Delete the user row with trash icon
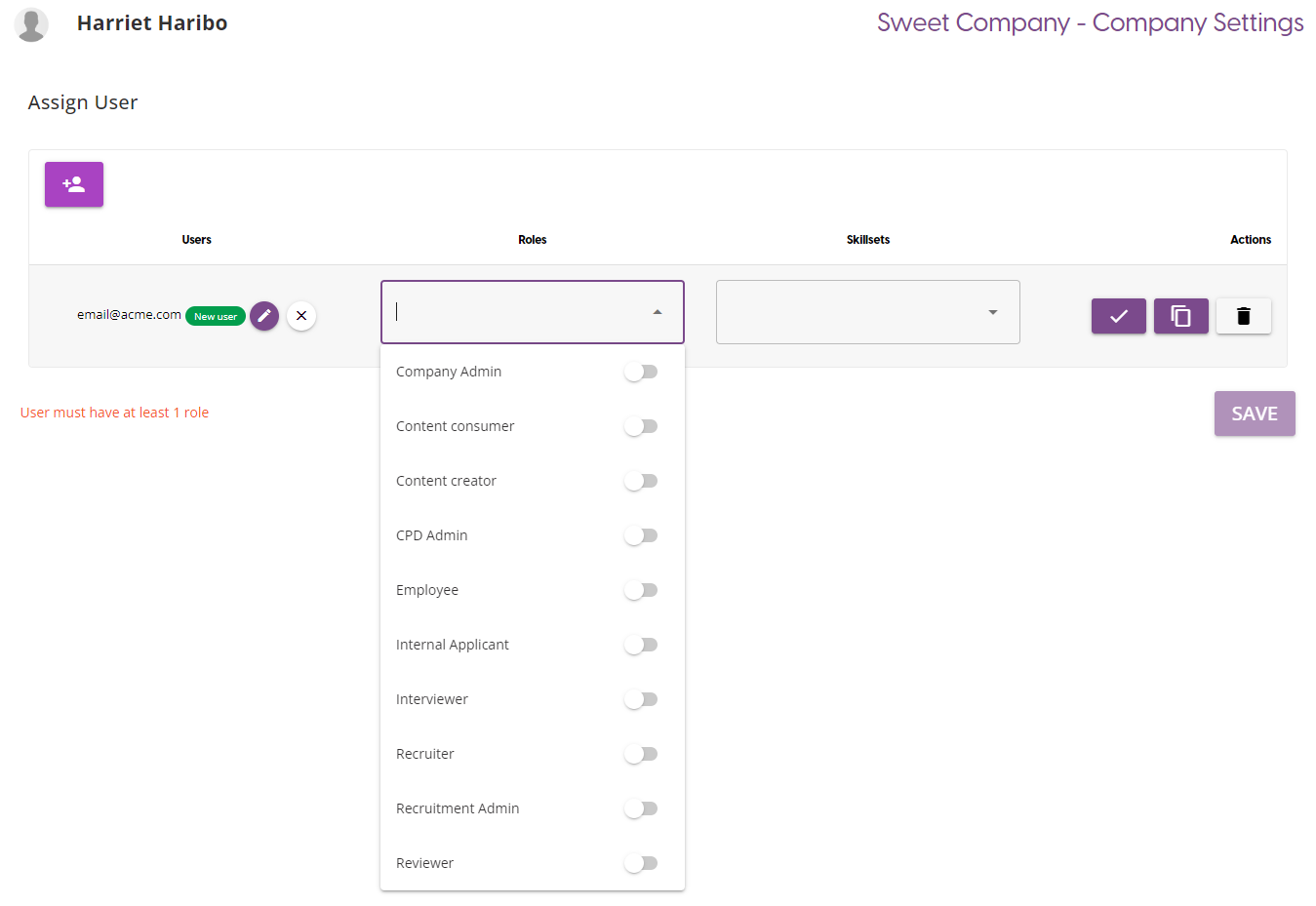1316x906 pixels. tap(1243, 316)
